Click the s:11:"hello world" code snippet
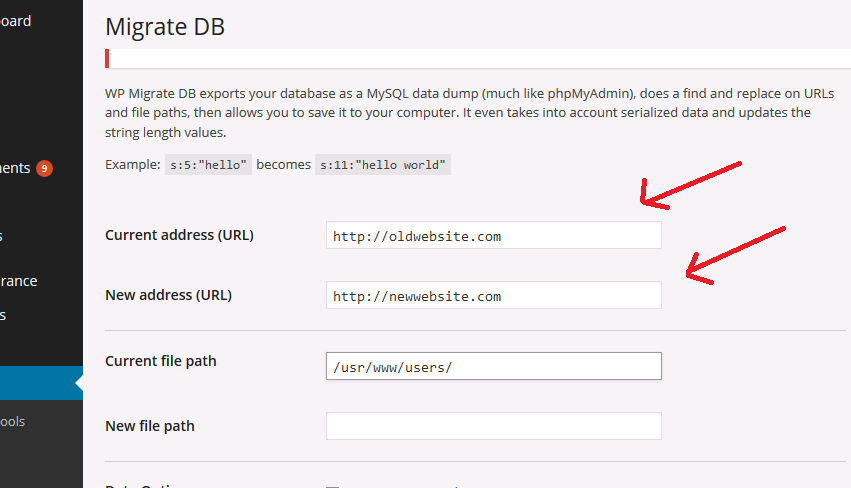This screenshot has height=488, width=851. 383,164
